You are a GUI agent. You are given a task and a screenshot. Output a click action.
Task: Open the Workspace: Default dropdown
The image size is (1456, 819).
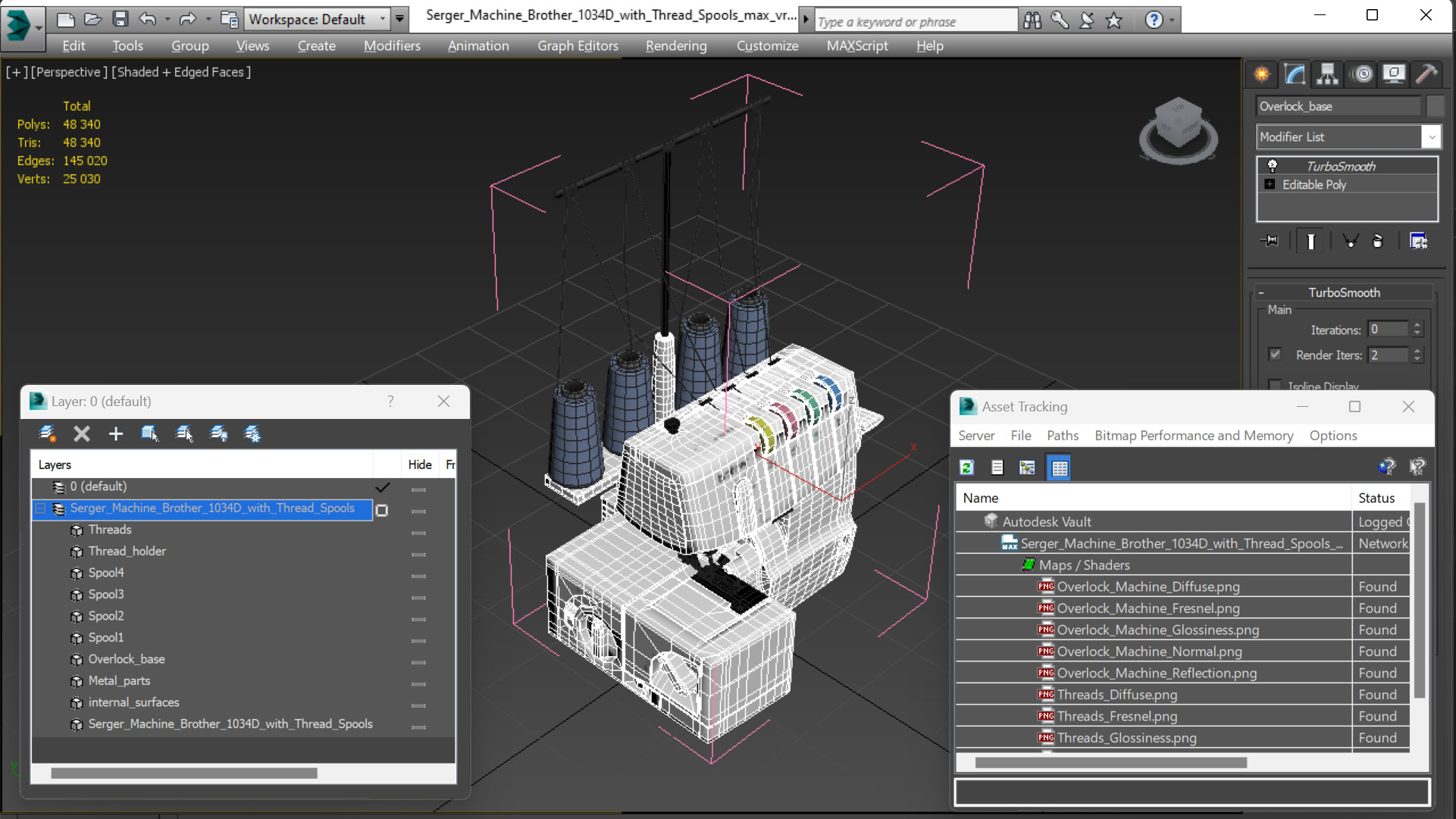[317, 19]
